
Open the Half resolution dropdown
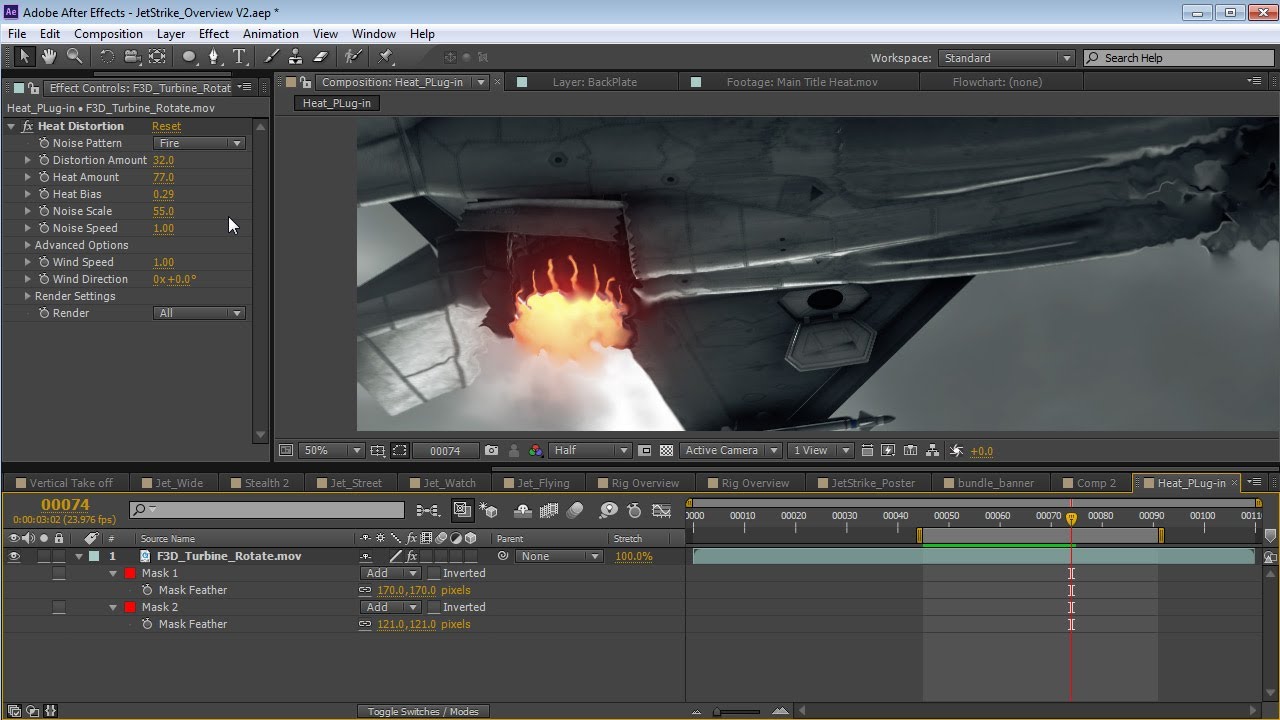pyautogui.click(x=590, y=451)
